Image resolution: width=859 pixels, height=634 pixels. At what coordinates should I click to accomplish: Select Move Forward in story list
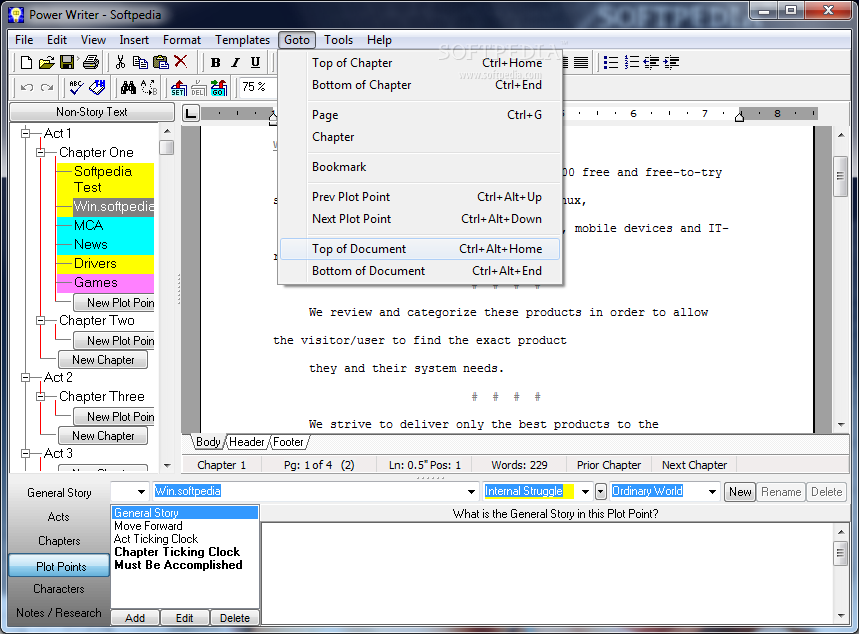pos(148,526)
